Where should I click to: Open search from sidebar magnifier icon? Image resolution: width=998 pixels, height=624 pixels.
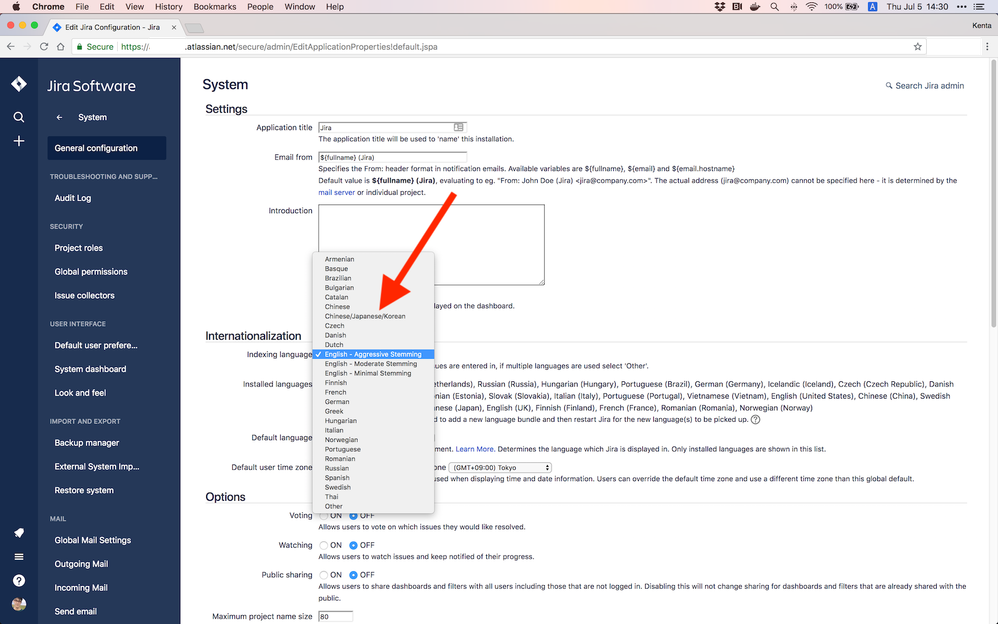click(x=19, y=117)
